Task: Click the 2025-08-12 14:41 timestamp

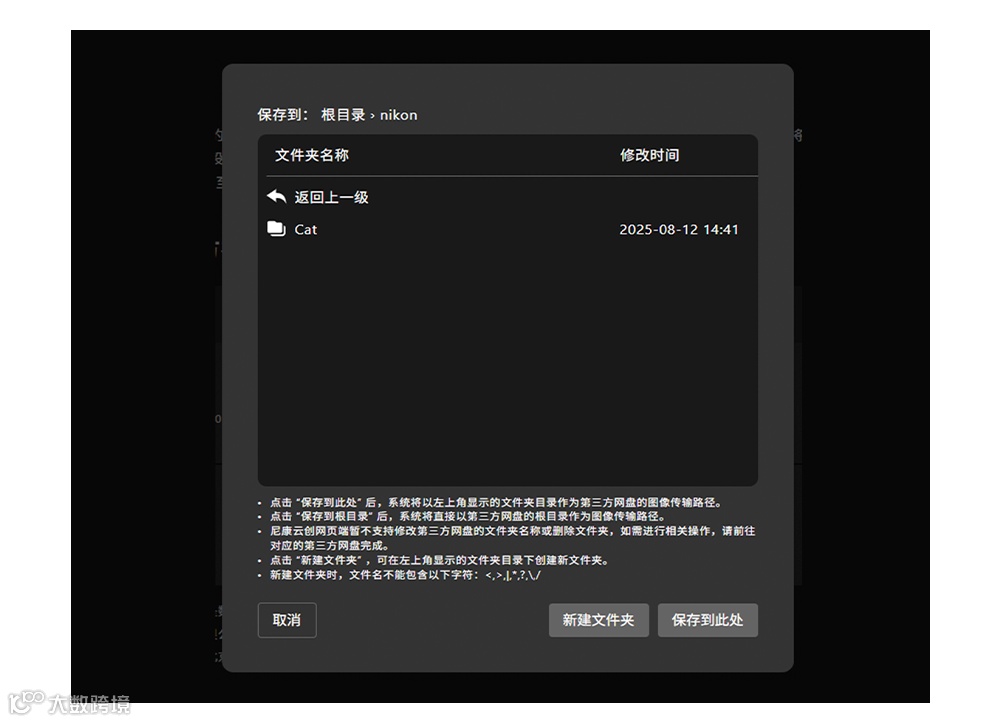Action: [681, 229]
